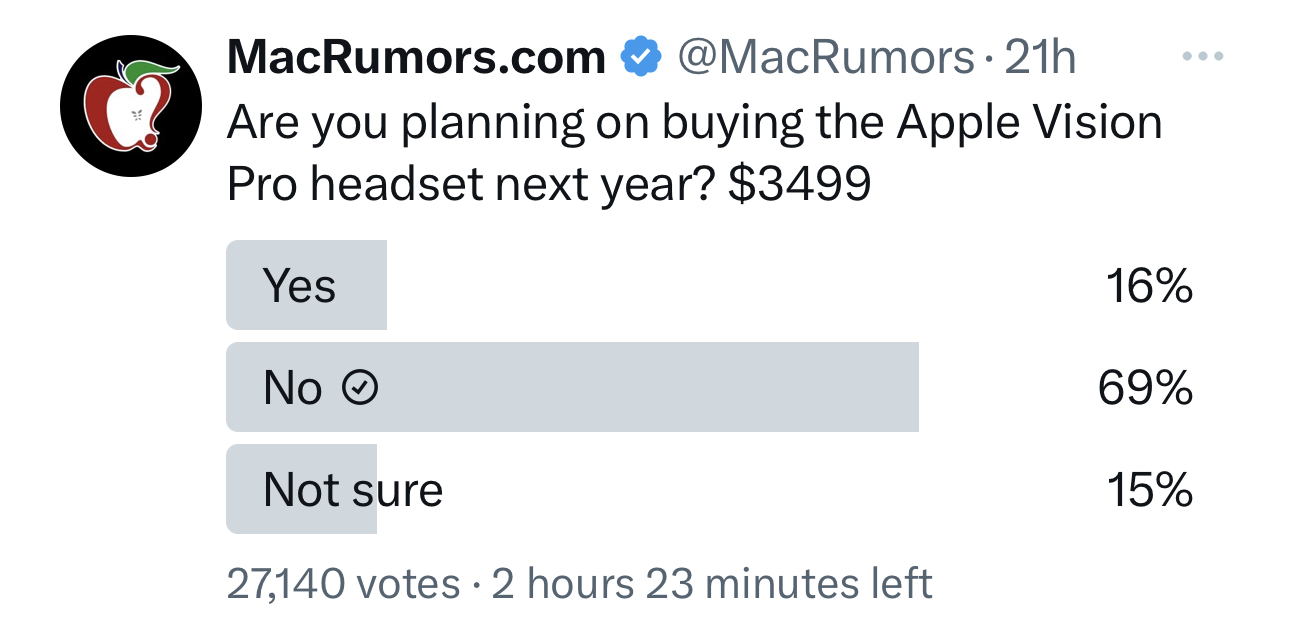Click the 16% result for Yes
Image resolution: width=1290 pixels, height=630 pixels.
coord(1149,286)
